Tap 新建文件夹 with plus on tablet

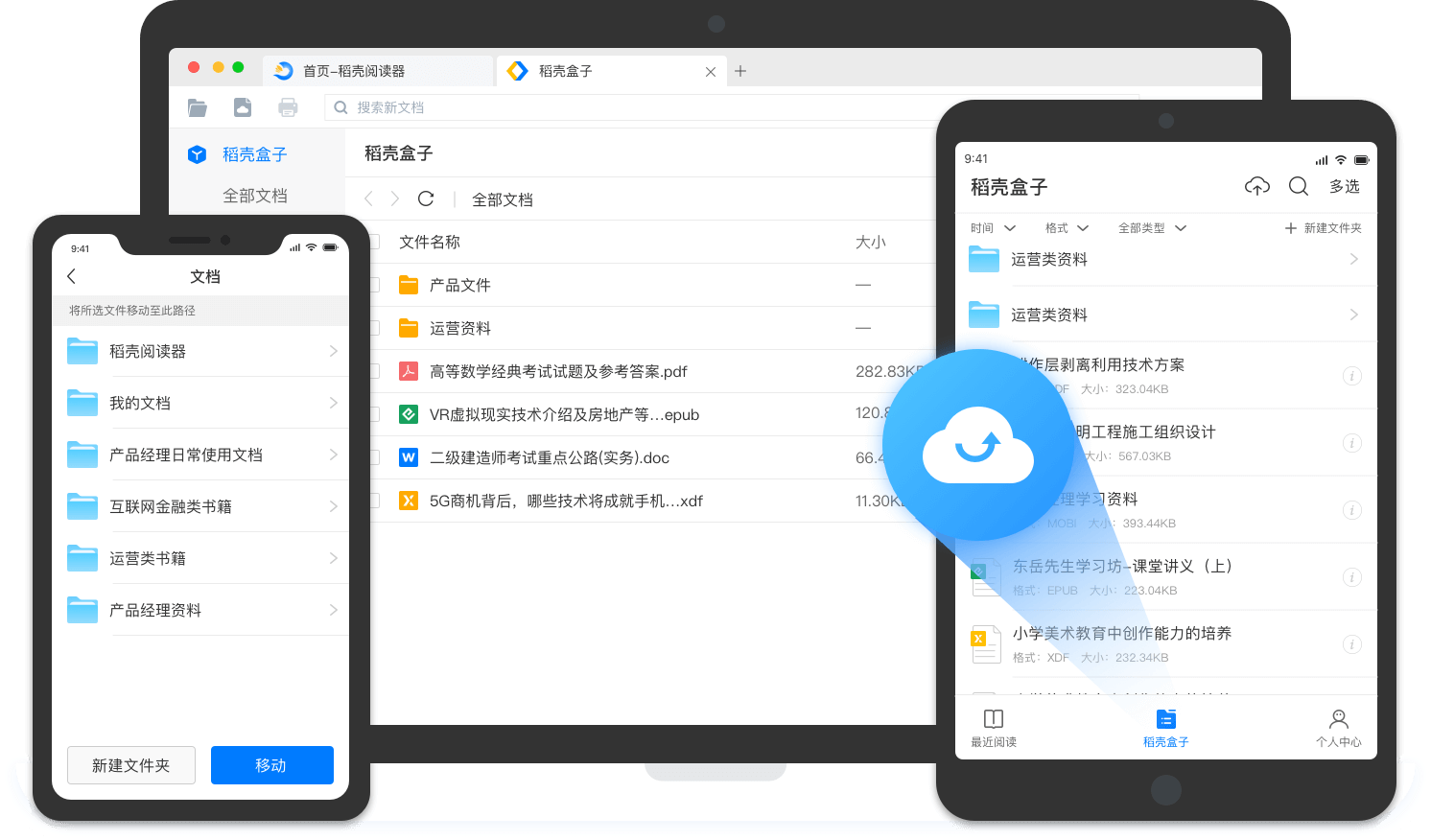[x=1324, y=228]
